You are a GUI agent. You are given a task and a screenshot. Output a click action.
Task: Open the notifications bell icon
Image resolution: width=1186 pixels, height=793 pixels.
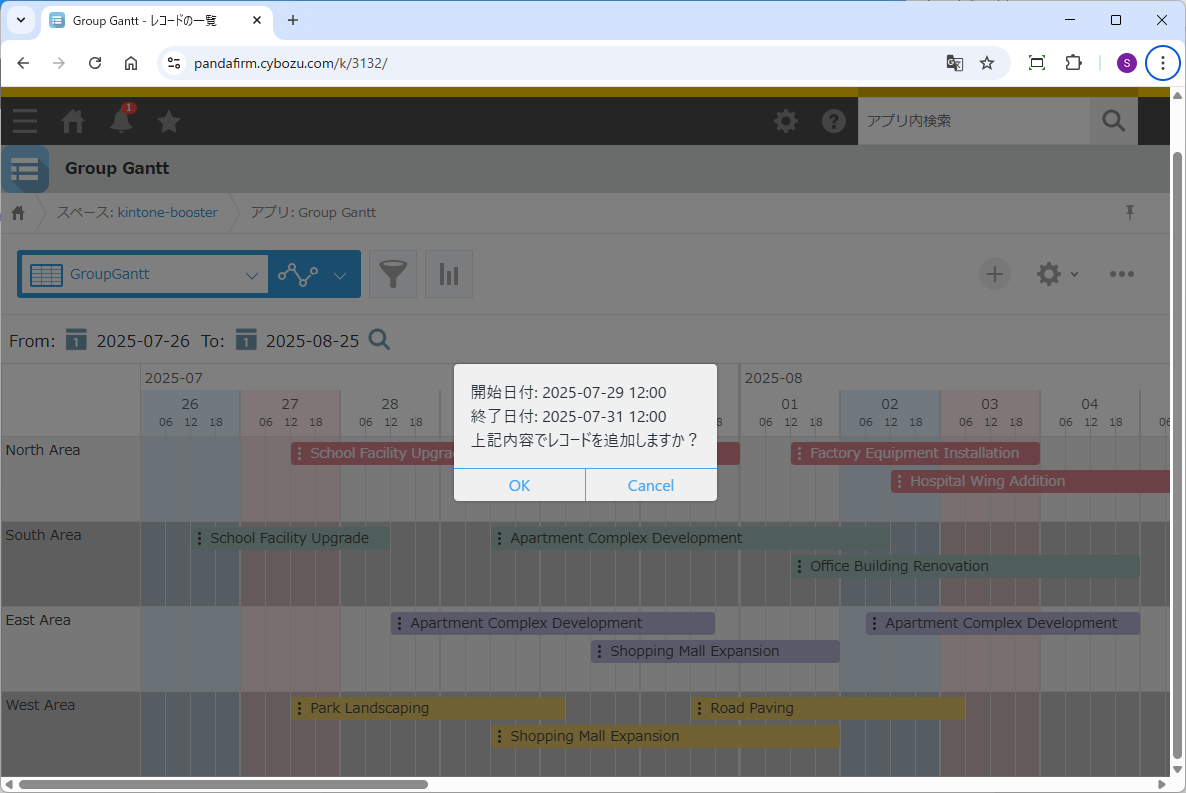pyautogui.click(x=121, y=121)
